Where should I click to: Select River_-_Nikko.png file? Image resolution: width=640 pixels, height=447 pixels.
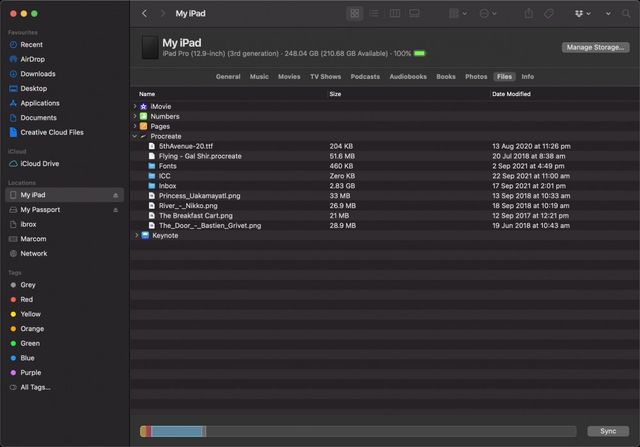click(x=188, y=206)
